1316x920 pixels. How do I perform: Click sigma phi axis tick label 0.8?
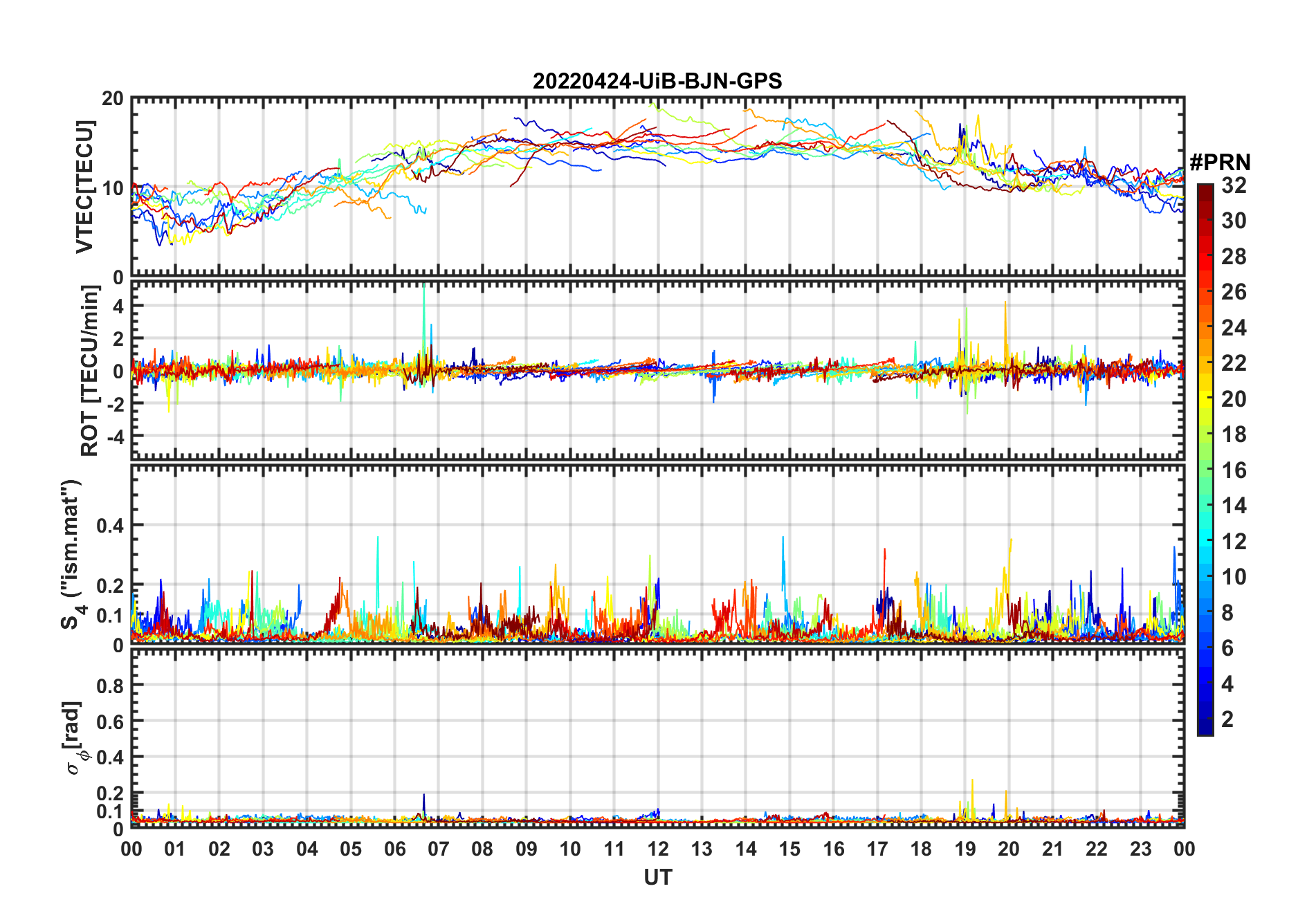coord(111,686)
